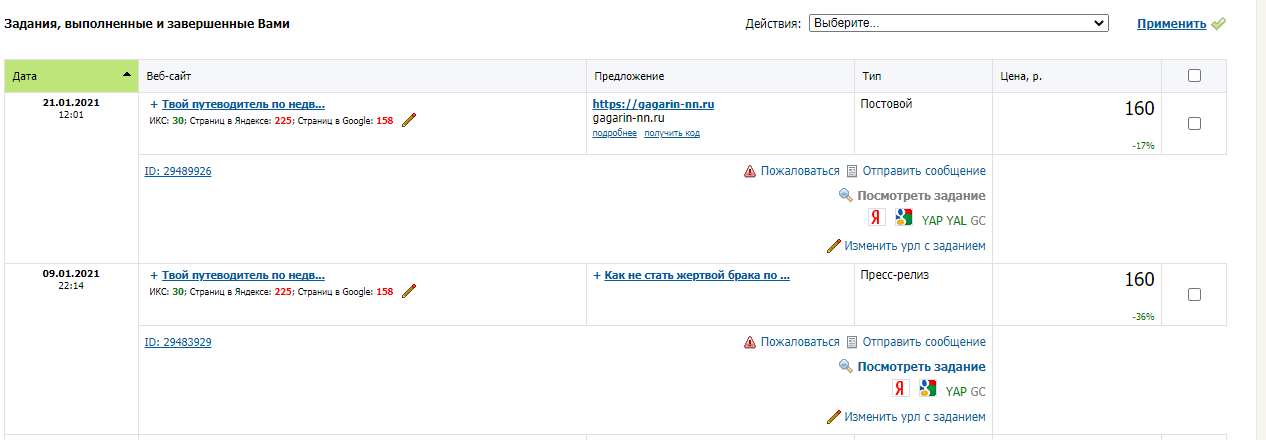
Task: Open the ID: 29489926 link
Action: coord(178,171)
